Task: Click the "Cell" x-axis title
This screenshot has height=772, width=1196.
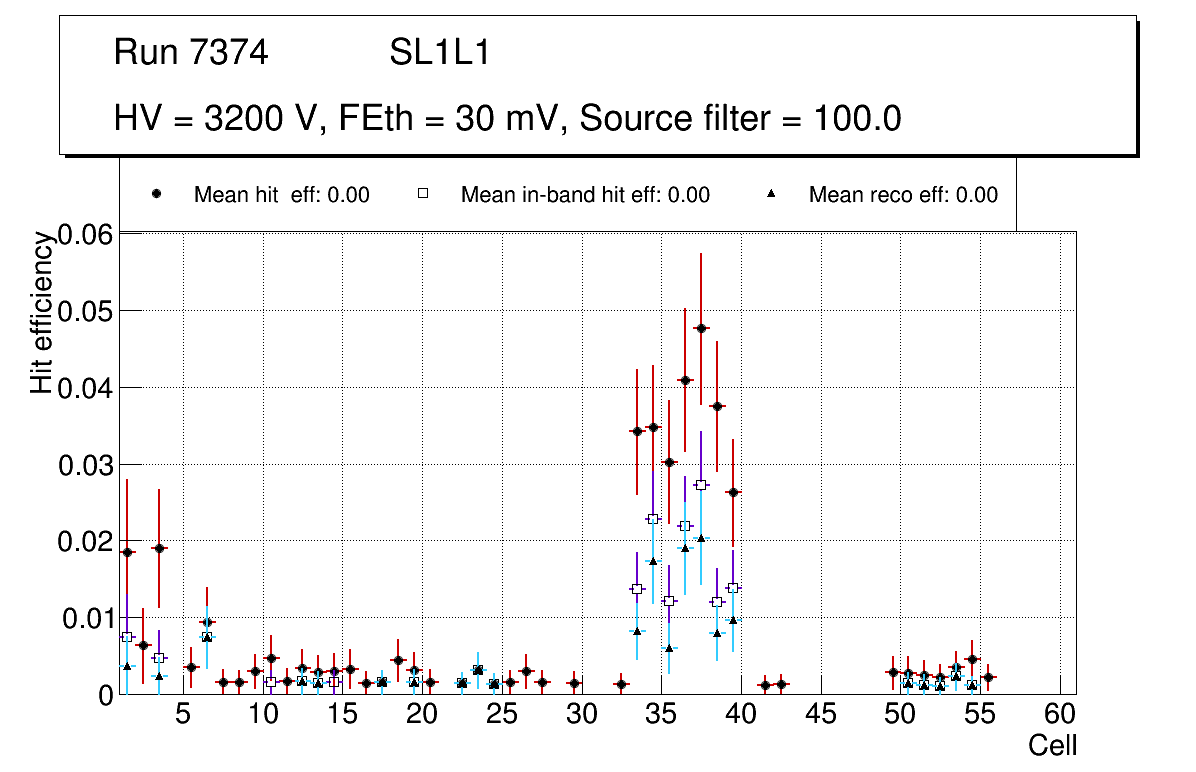Action: coord(1053,746)
